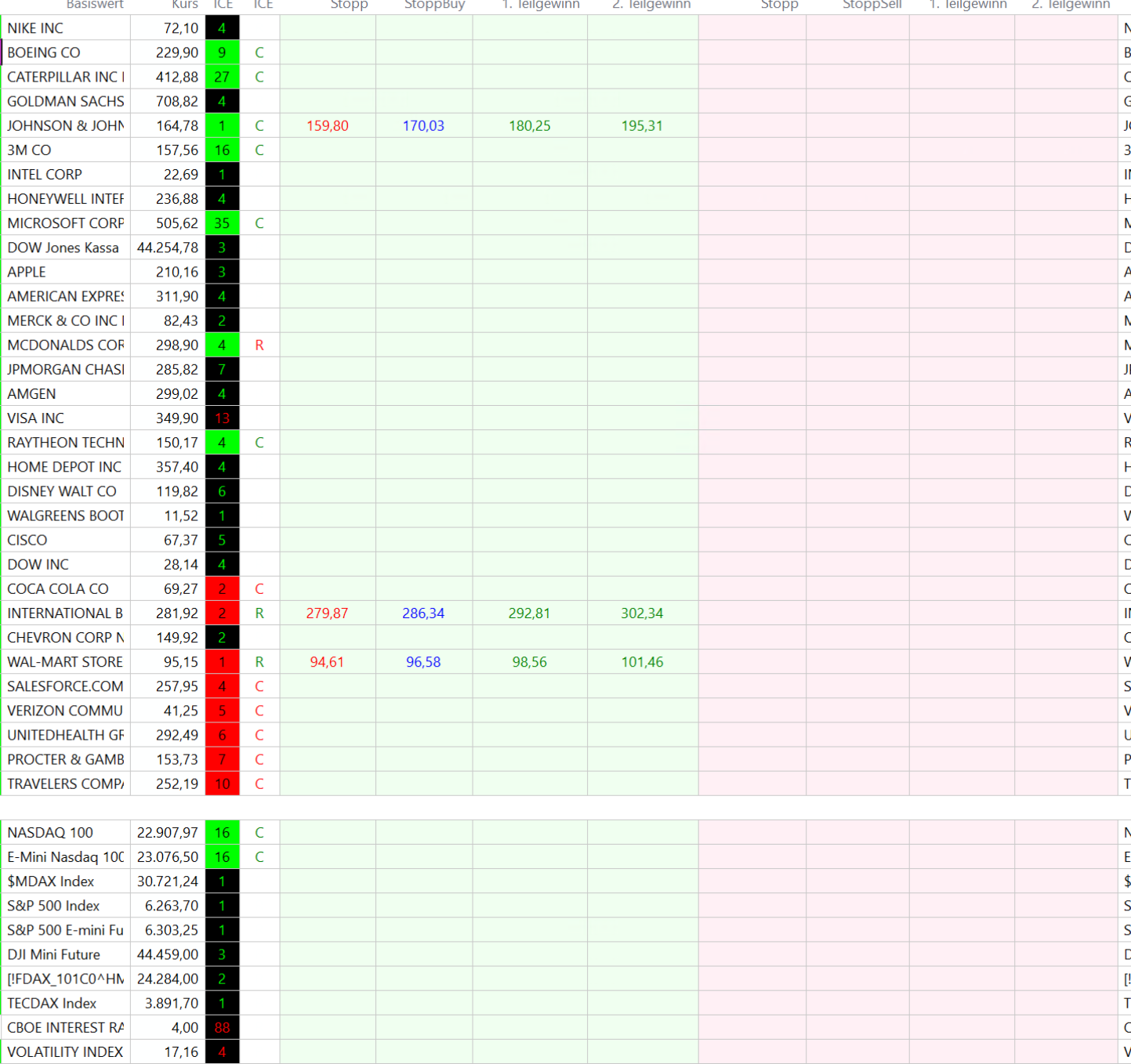This screenshot has width=1131, height=1064.
Task: Click the red R marker for McDonalds
Action: pyautogui.click(x=259, y=345)
